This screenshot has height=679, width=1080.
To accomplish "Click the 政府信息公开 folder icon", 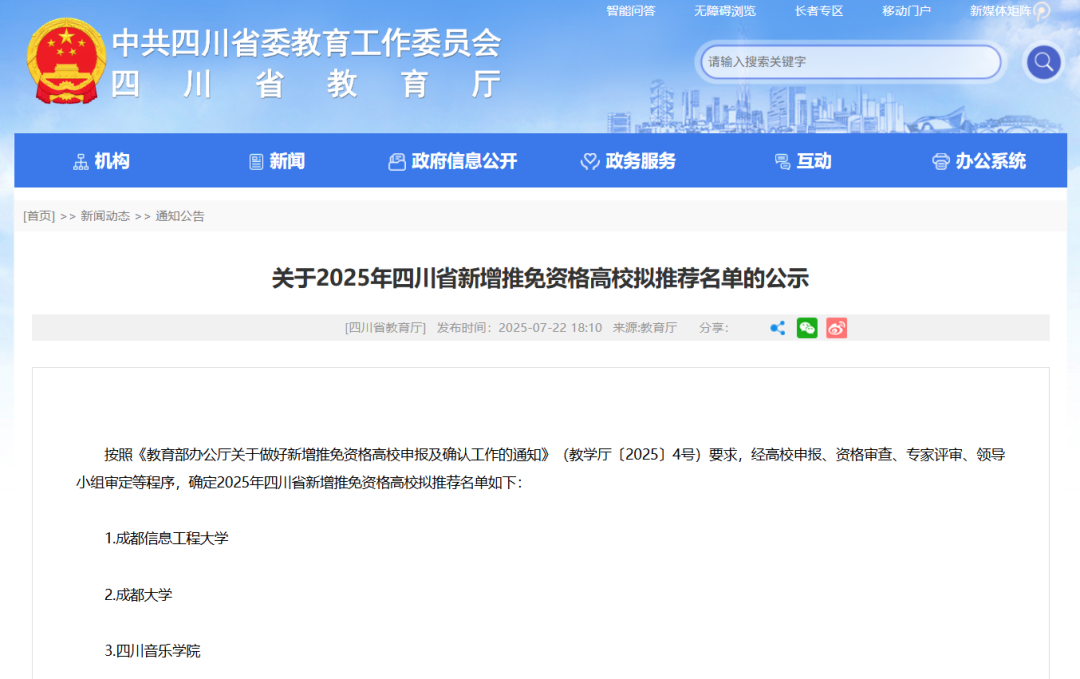I will 397,162.
